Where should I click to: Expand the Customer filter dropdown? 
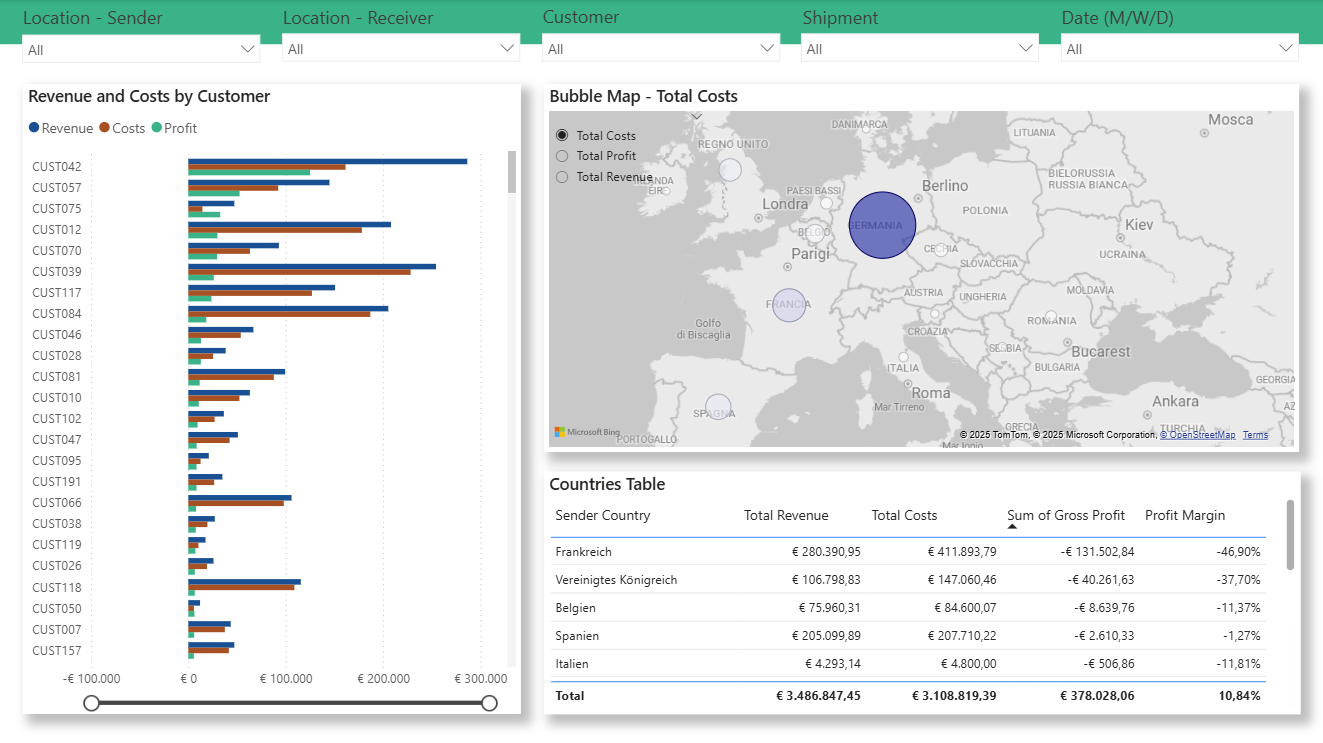point(660,49)
